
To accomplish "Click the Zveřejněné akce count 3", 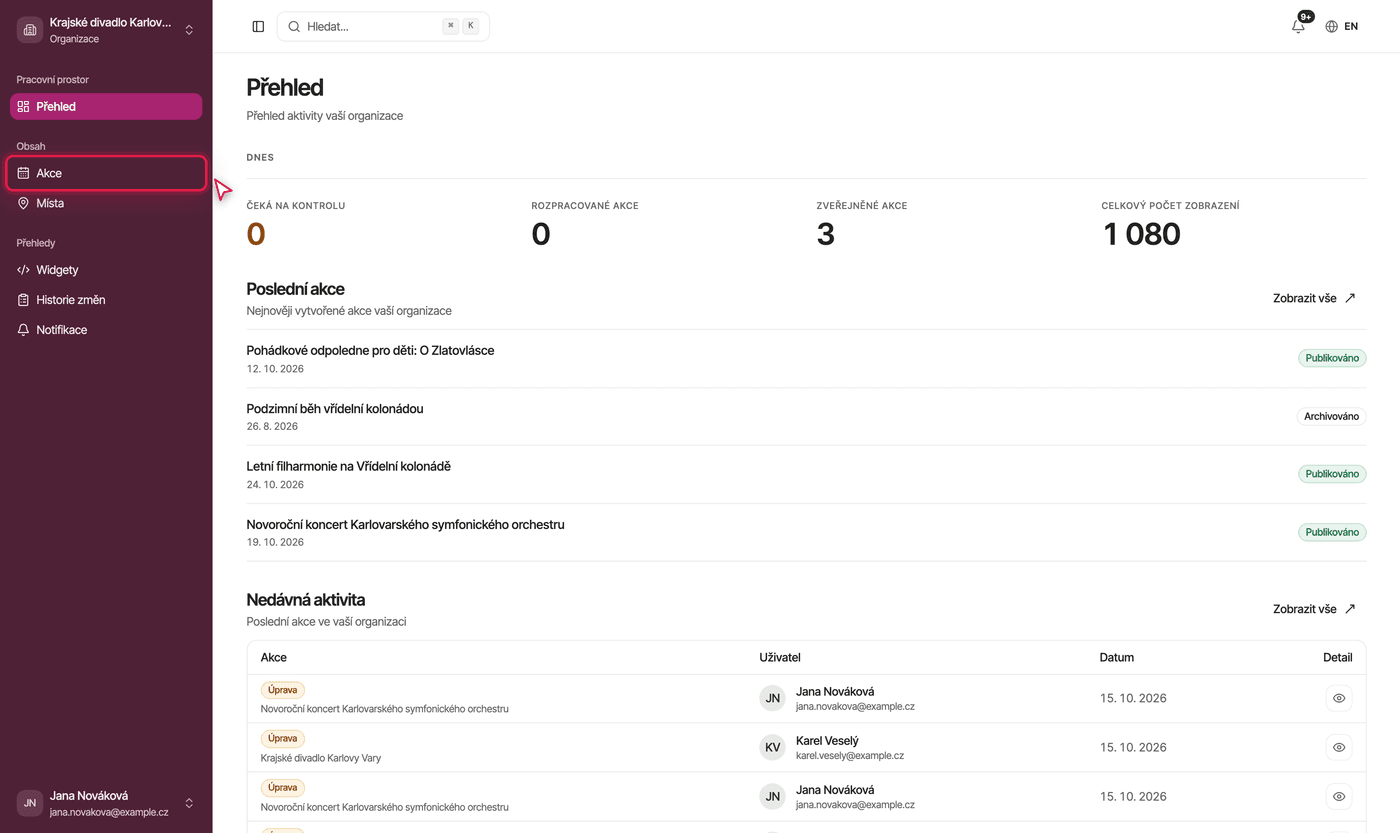I will pyautogui.click(x=826, y=234).
